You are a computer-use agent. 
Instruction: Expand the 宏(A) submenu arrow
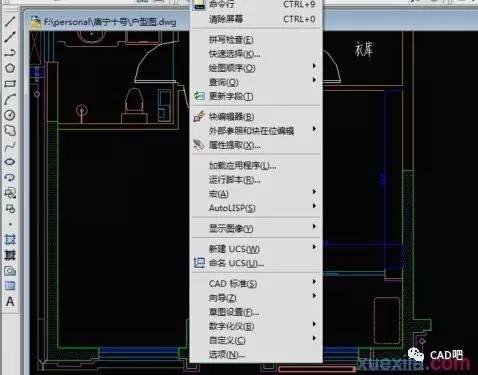314,192
